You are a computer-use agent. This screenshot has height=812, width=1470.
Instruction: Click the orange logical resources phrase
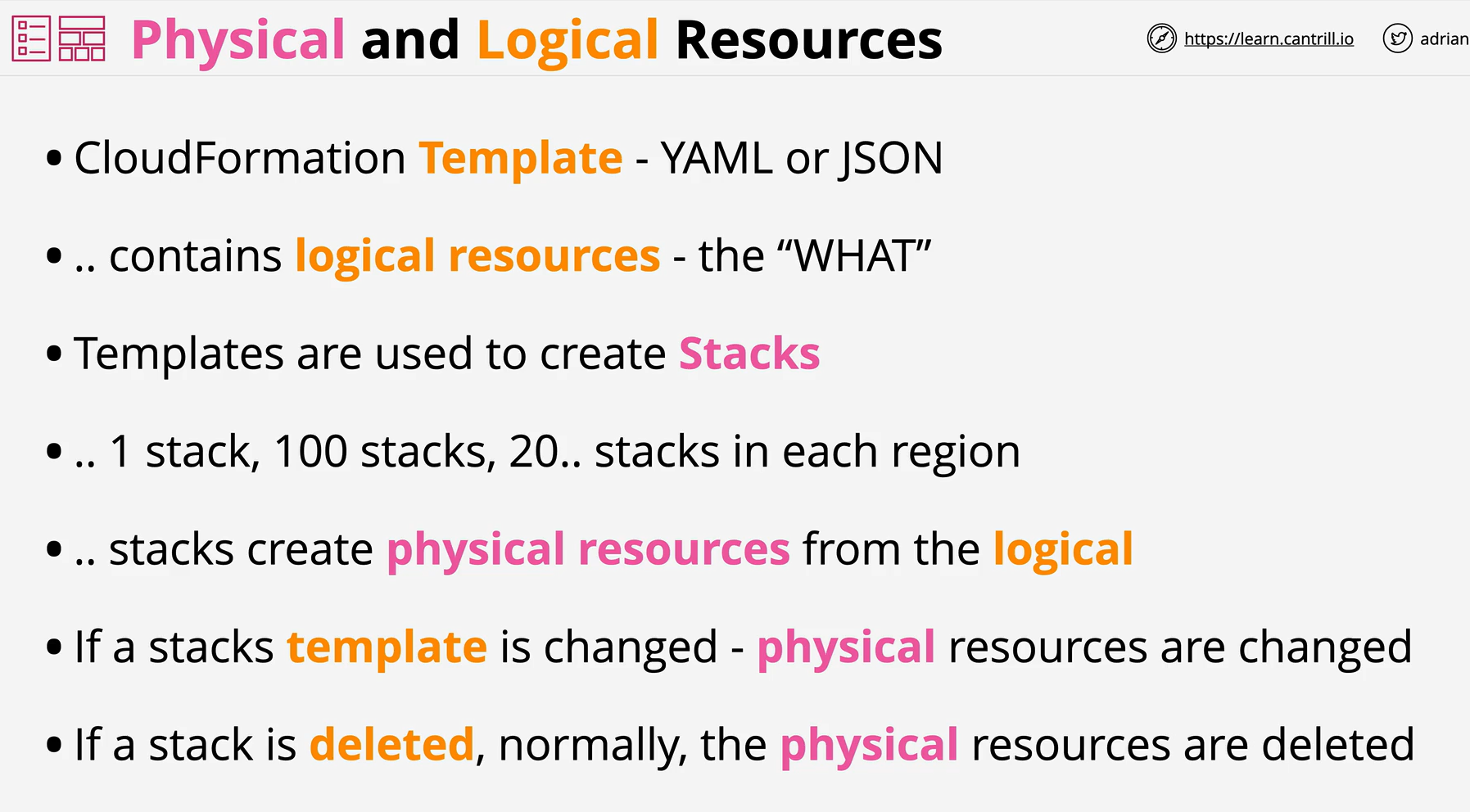click(x=477, y=257)
